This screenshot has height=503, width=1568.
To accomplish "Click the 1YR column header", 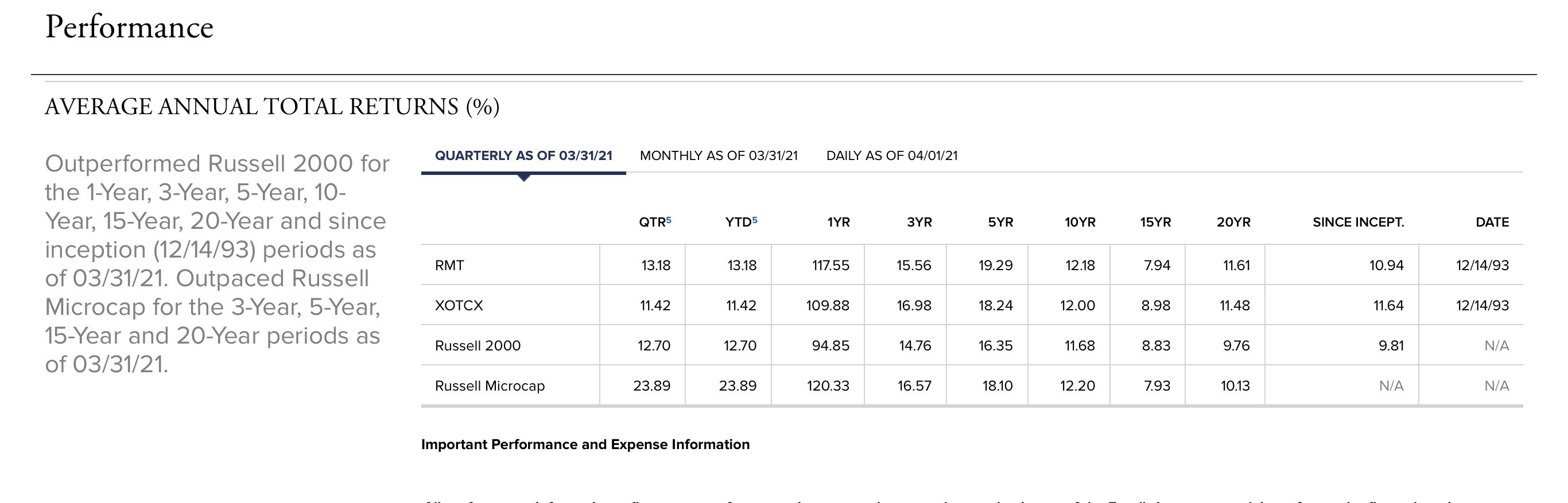I will tap(838, 223).
